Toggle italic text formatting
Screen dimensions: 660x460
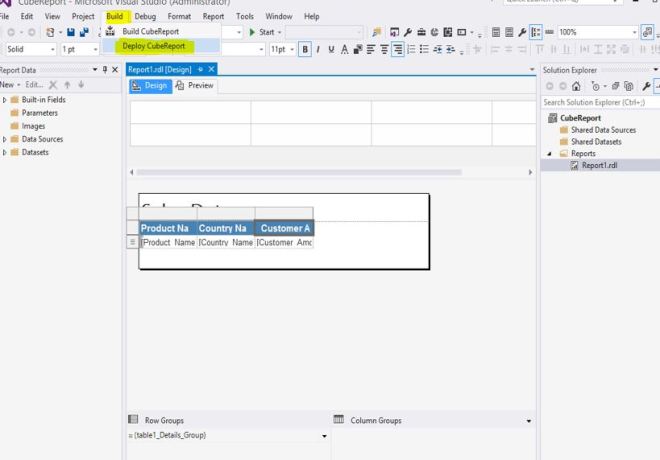point(318,48)
